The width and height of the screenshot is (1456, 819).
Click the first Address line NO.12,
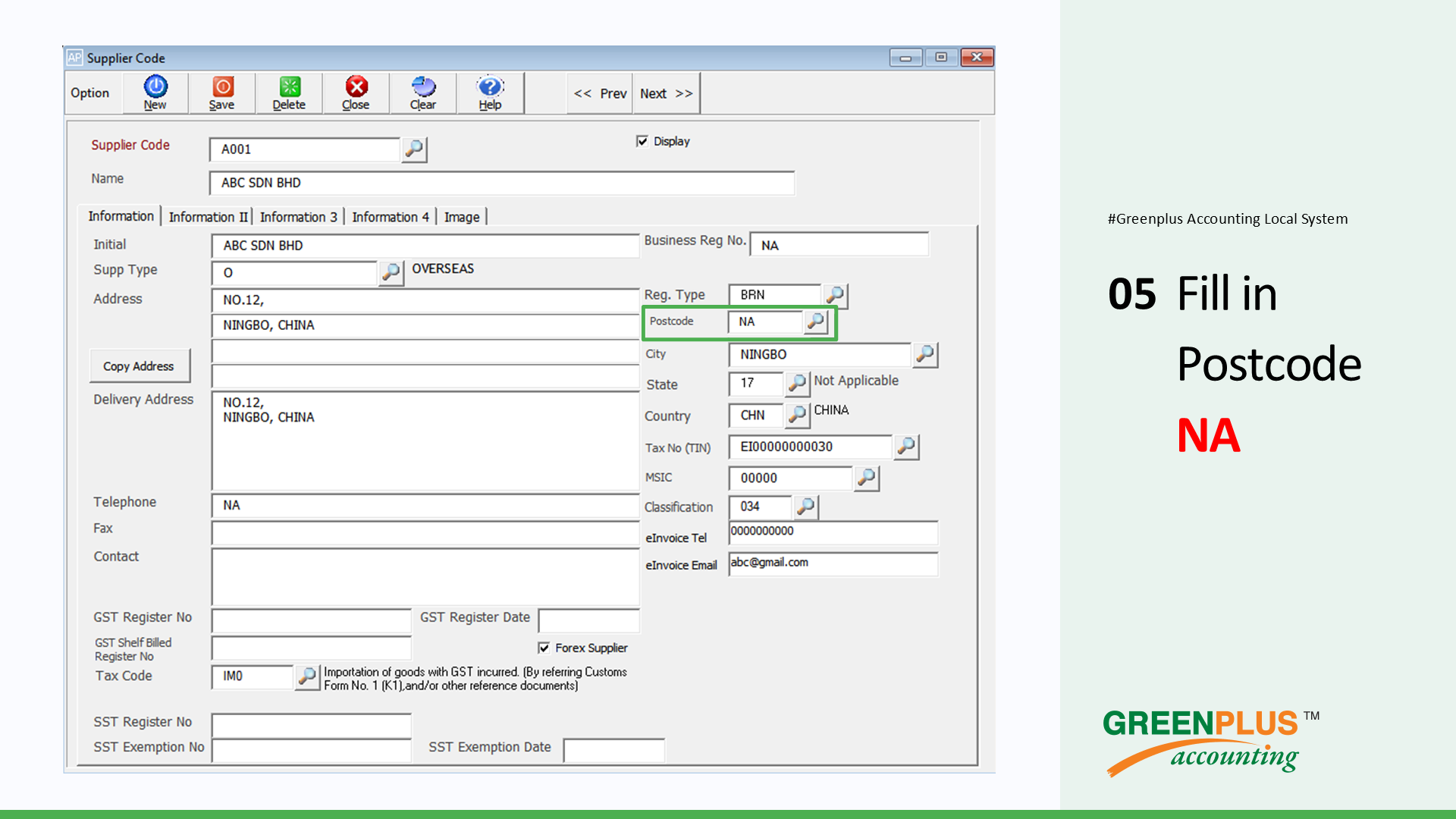point(425,300)
